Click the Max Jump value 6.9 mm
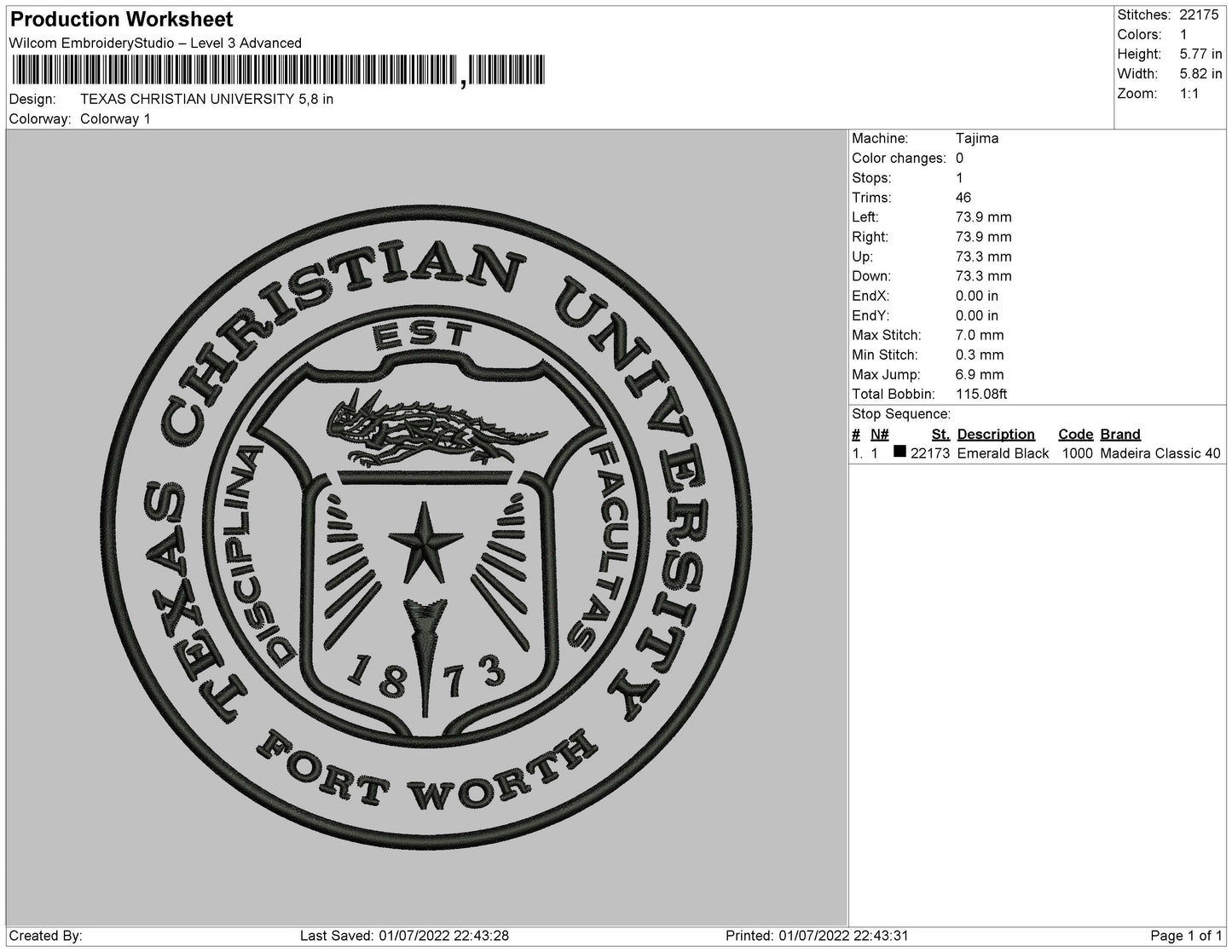1232x952 pixels. (x=980, y=375)
